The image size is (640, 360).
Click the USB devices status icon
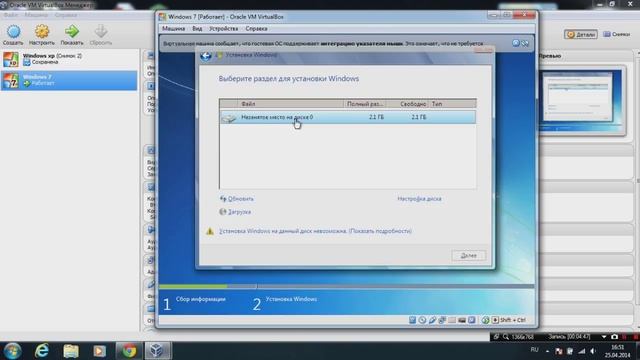coord(432,320)
